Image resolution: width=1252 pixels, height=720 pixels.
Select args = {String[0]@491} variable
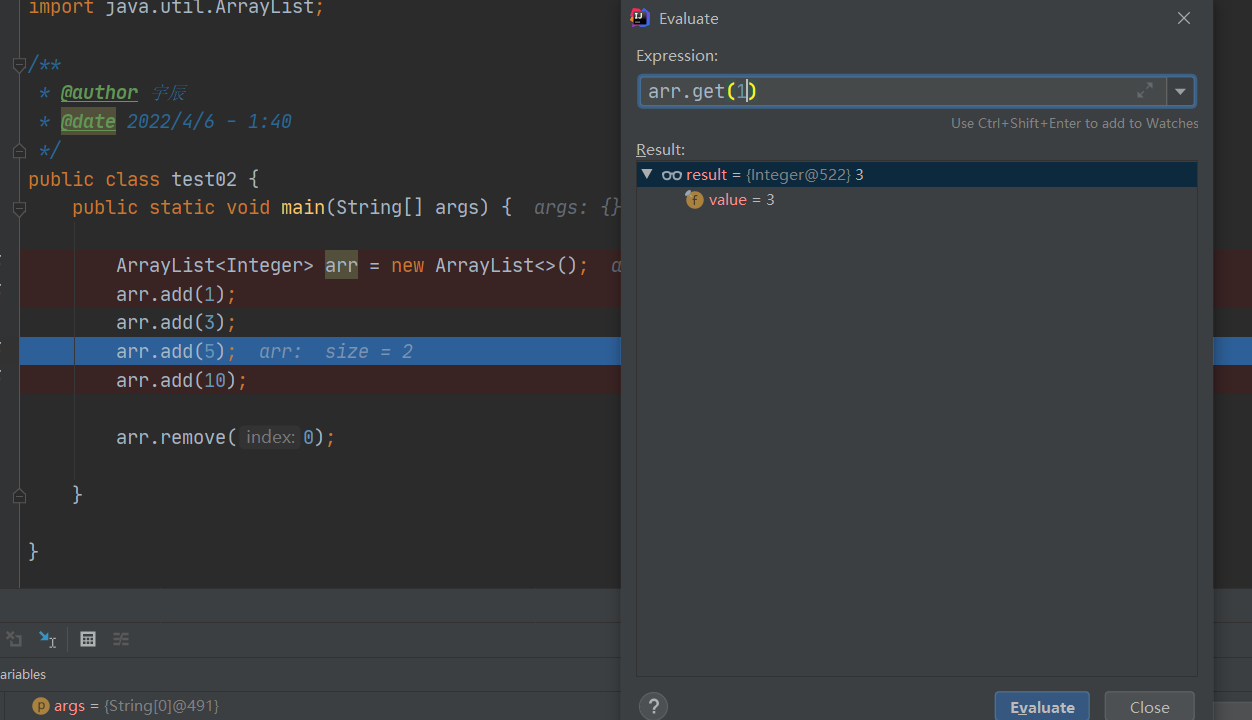tap(136, 706)
